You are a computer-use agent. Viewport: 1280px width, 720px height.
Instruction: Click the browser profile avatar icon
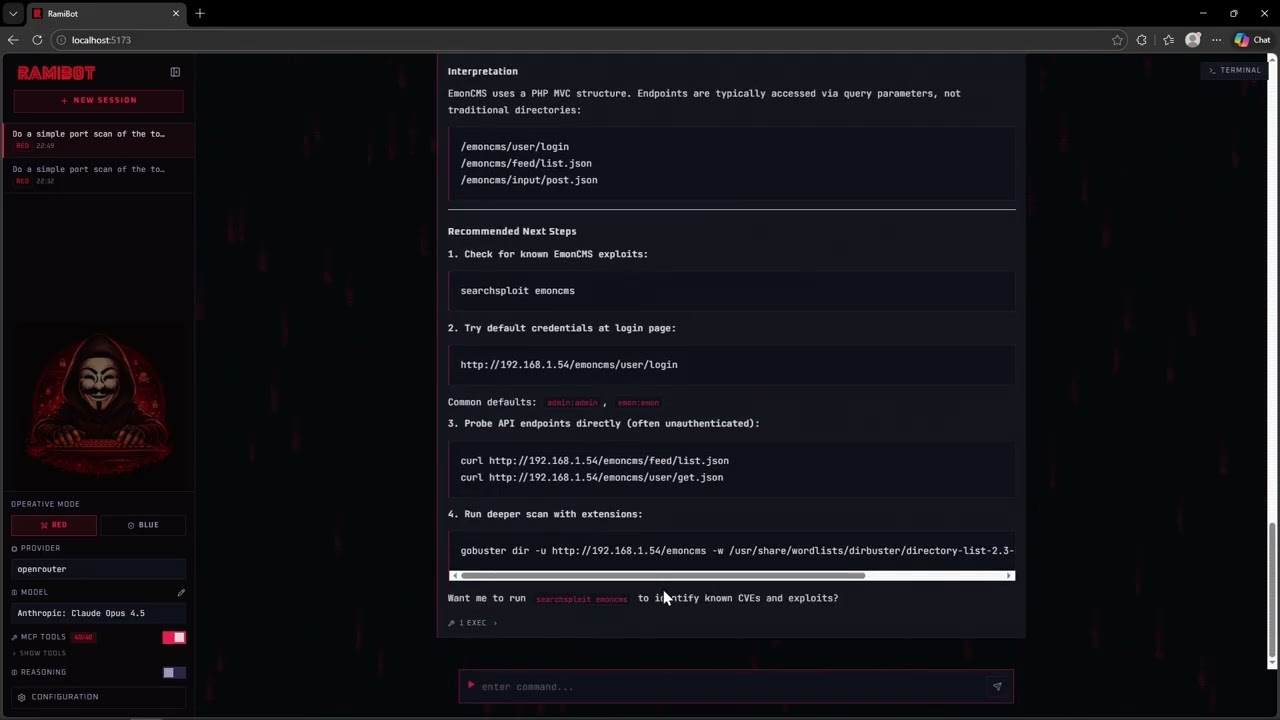pyautogui.click(x=1193, y=40)
